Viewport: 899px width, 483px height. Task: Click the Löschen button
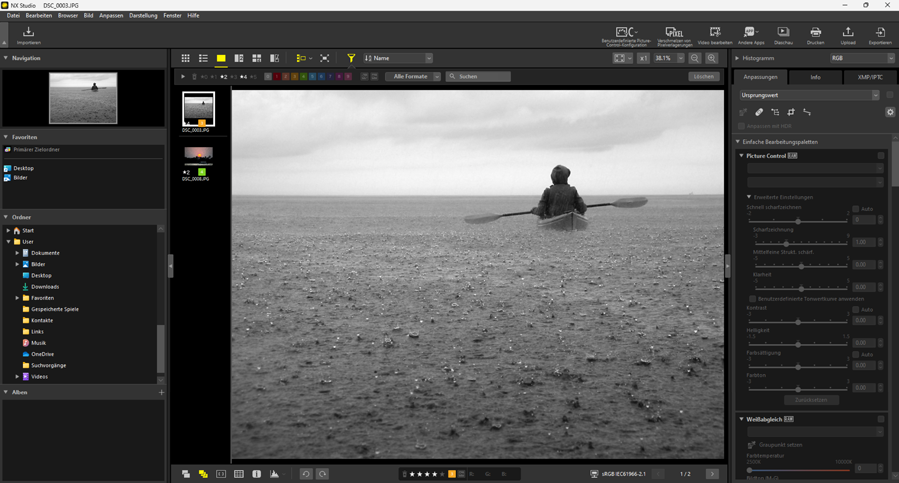(704, 77)
